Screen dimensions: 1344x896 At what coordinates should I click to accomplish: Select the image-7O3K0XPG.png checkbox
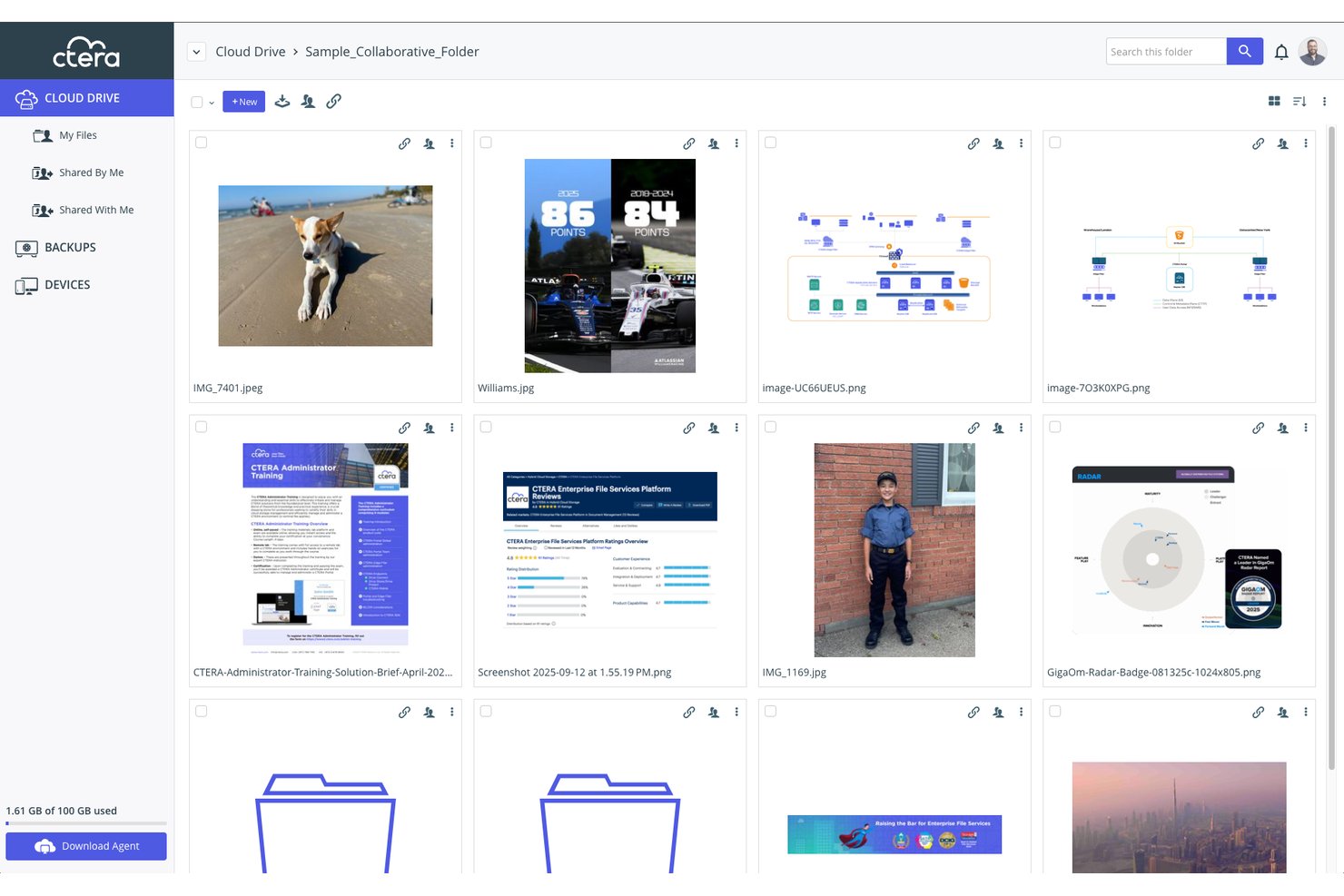click(x=1055, y=143)
